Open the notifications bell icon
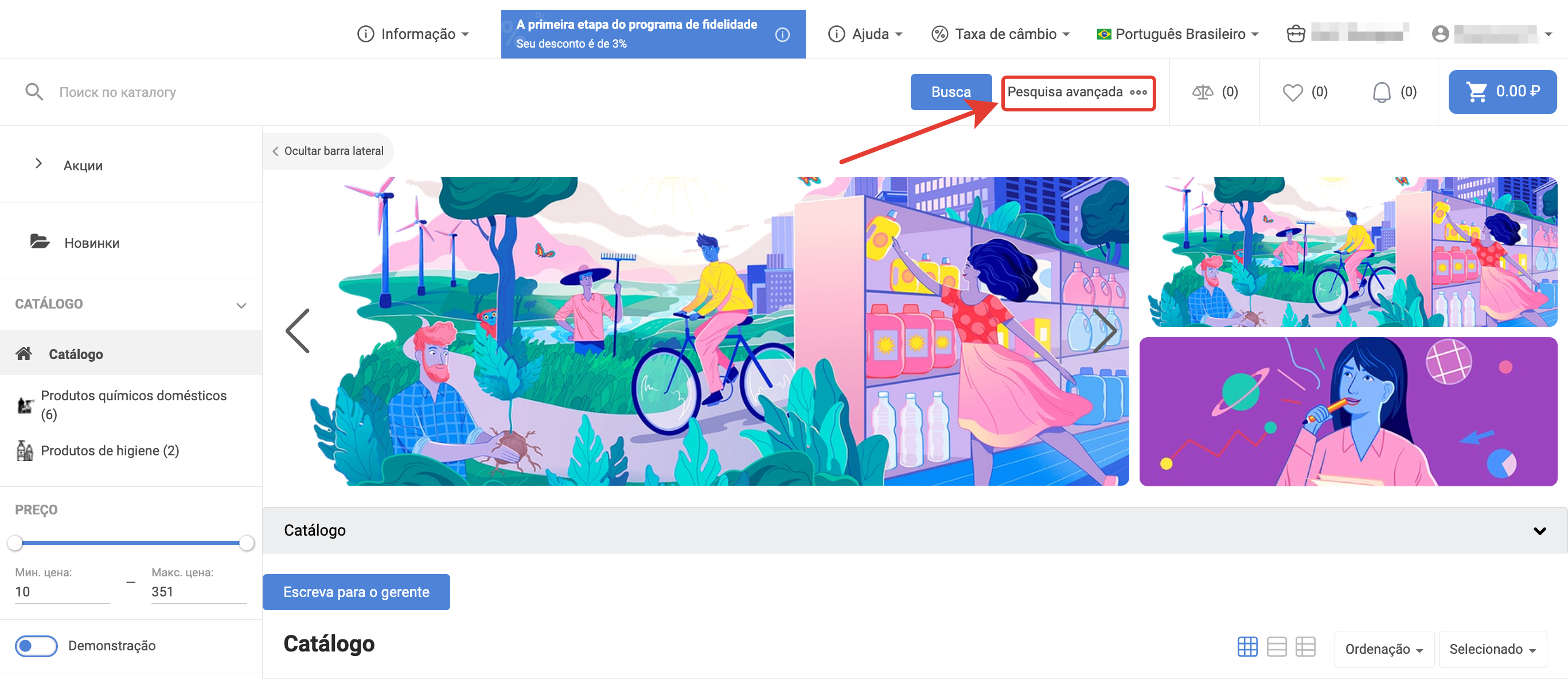Image resolution: width=1568 pixels, height=679 pixels. click(x=1381, y=92)
